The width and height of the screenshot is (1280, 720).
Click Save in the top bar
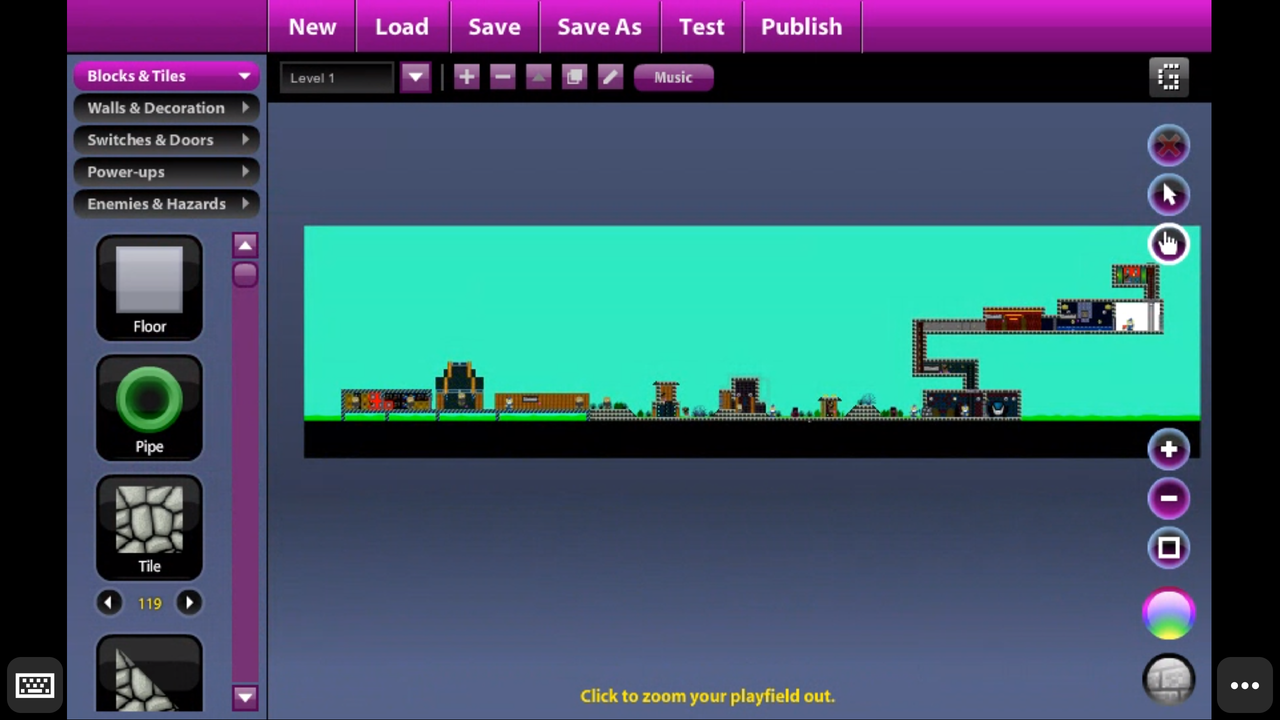[x=494, y=27]
